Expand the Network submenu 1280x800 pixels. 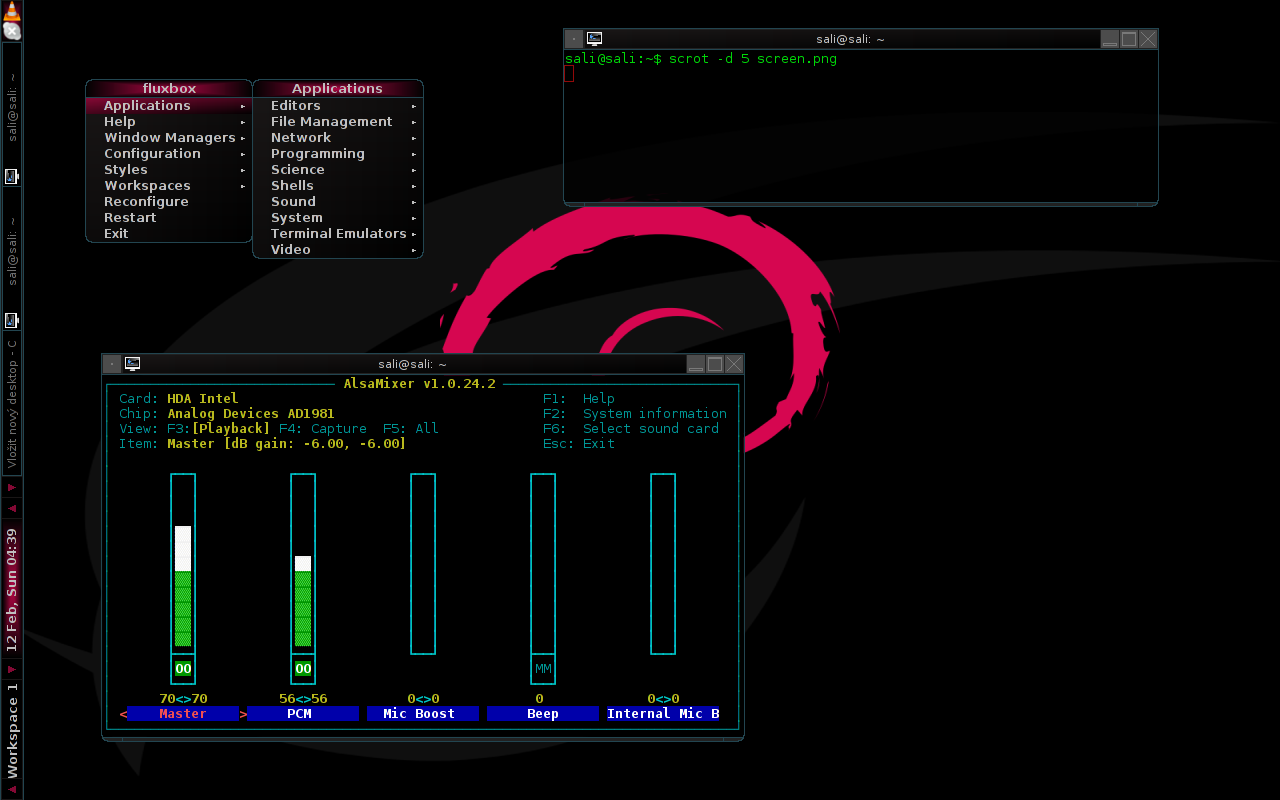(338, 137)
